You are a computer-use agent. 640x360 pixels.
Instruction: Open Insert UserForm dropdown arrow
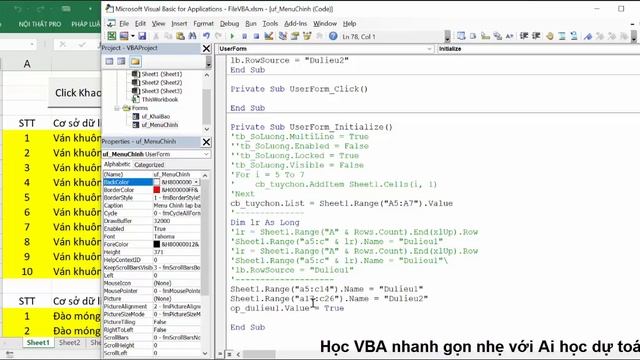click(x=133, y=36)
